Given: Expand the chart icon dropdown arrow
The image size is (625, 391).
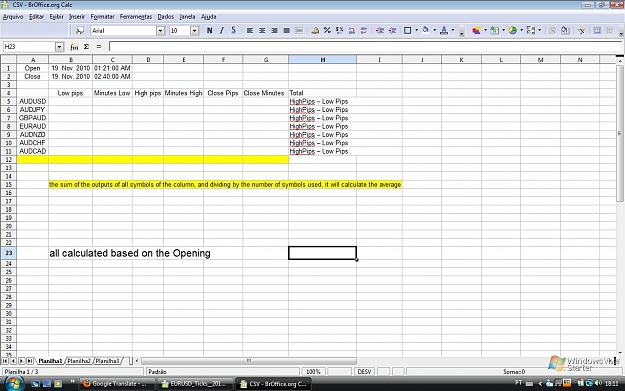Looking at the screenshot, I should [521, 30].
